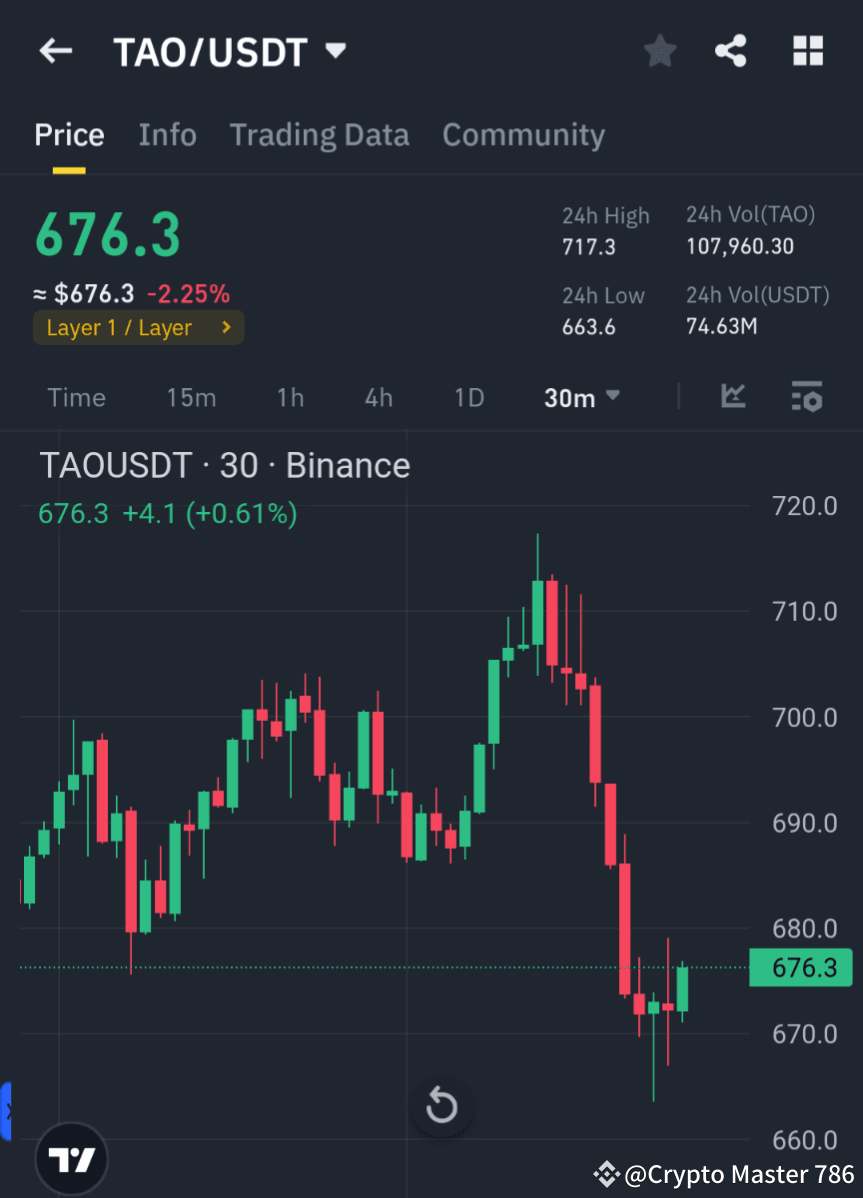The height and width of the screenshot is (1198, 863).
Task: Tap the TradingView logo
Action: [x=72, y=1160]
